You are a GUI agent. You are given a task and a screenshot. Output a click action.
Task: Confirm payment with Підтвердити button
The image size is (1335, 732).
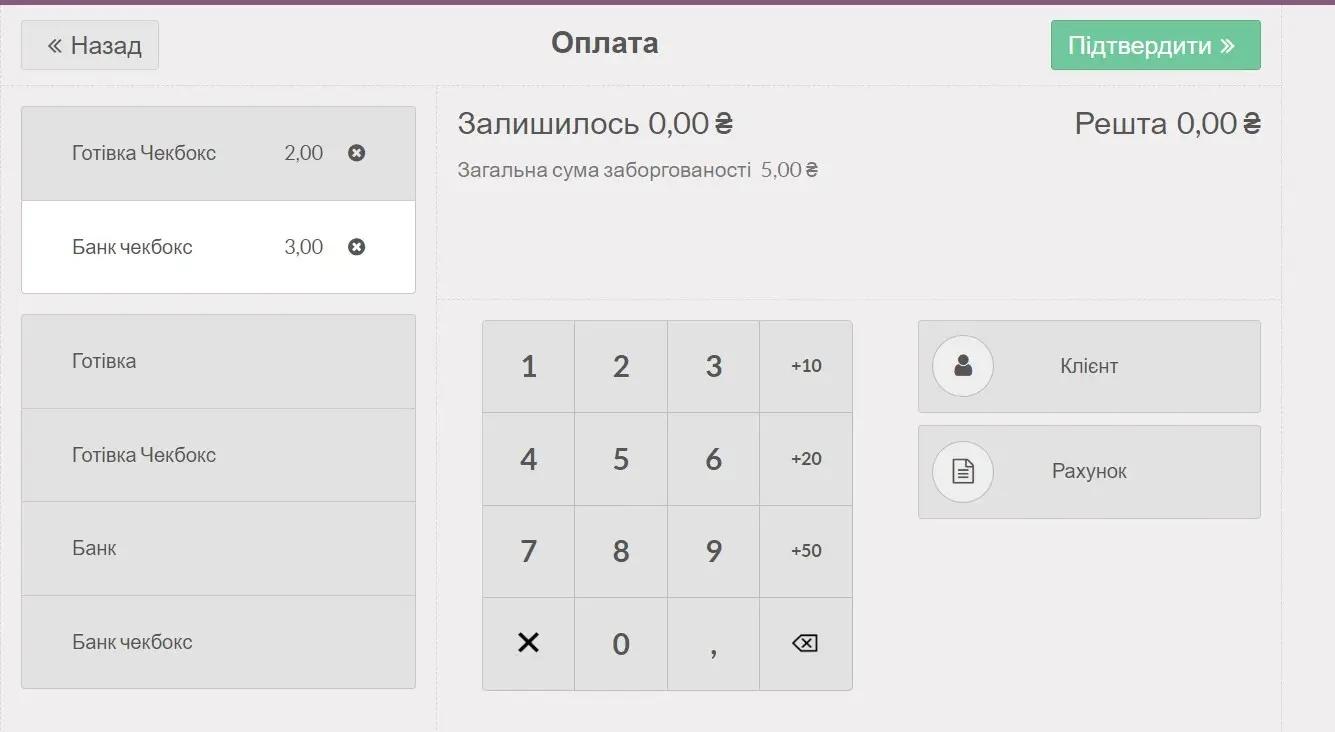(1155, 45)
